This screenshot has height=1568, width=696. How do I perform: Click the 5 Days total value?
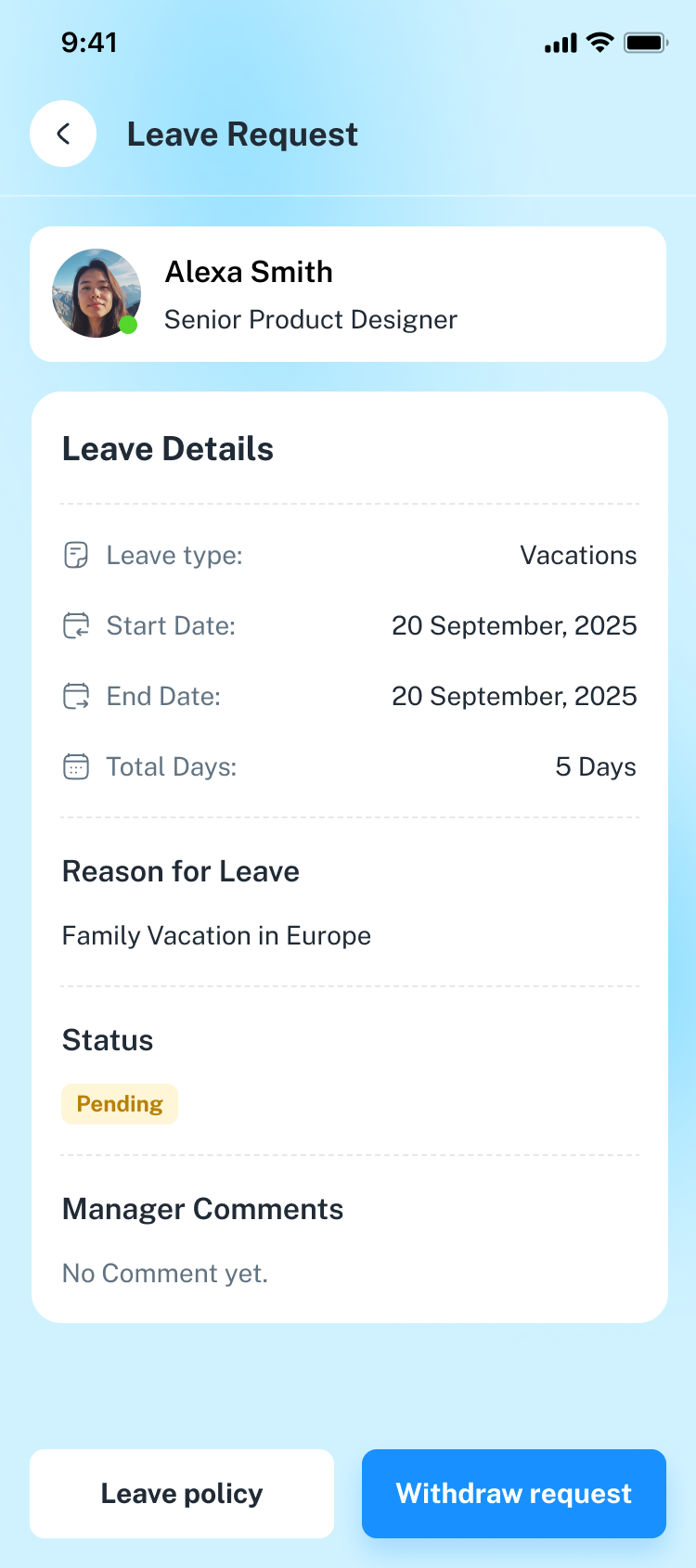pos(596,766)
